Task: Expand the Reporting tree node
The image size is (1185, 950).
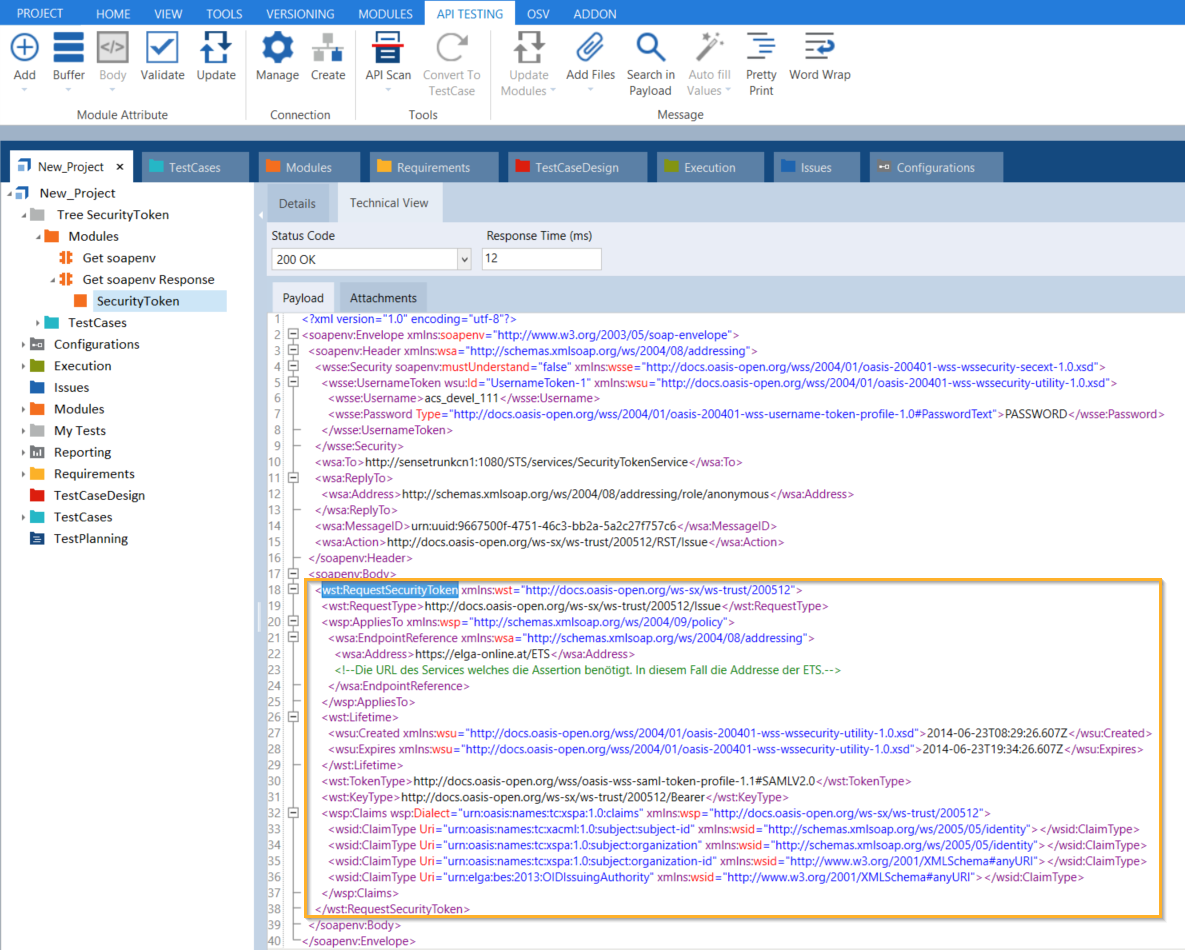Action: tap(24, 452)
